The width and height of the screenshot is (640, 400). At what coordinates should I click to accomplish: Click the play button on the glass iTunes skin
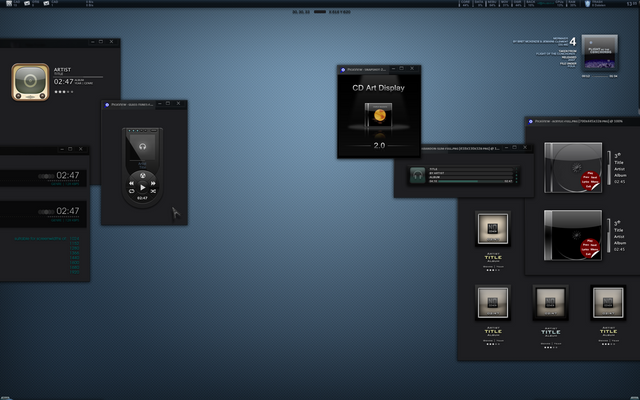coord(142,187)
